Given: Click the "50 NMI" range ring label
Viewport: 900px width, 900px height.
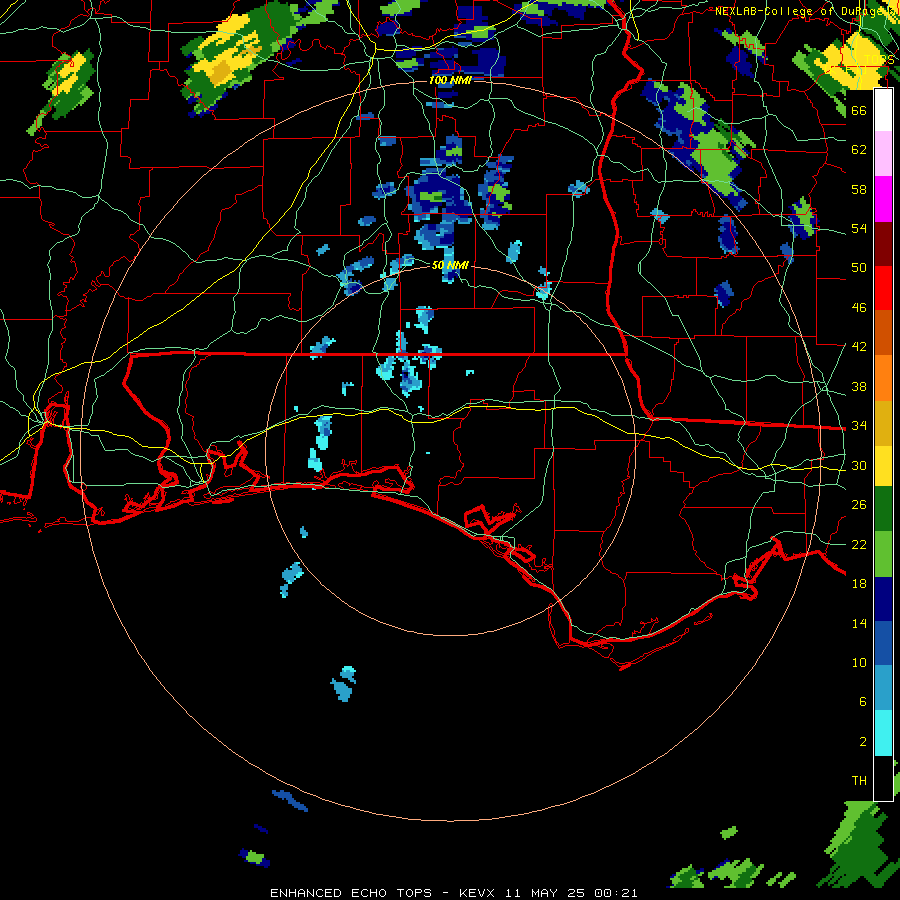Looking at the screenshot, I should pyautogui.click(x=450, y=265).
